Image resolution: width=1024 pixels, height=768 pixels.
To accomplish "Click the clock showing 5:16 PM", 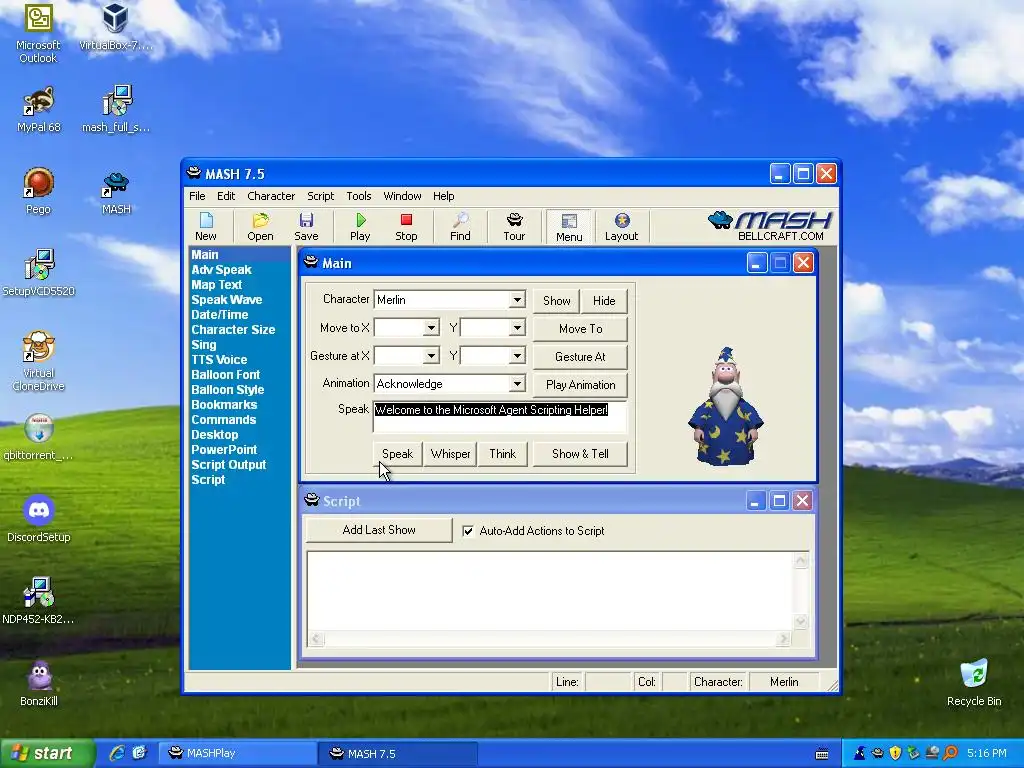I will [987, 753].
